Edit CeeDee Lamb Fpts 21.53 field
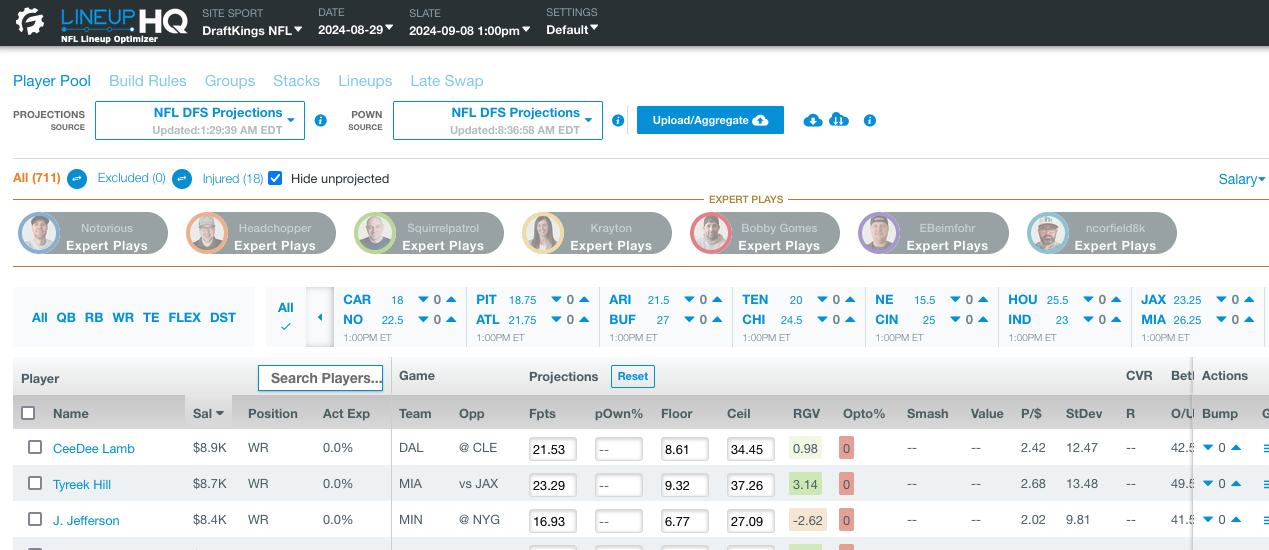 coord(553,449)
